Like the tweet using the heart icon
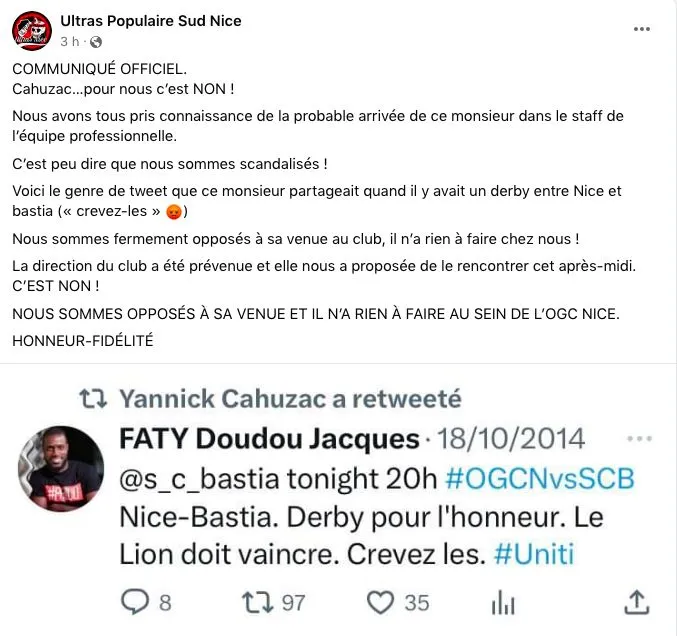Image resolution: width=677 pixels, height=636 pixels. coord(380,602)
